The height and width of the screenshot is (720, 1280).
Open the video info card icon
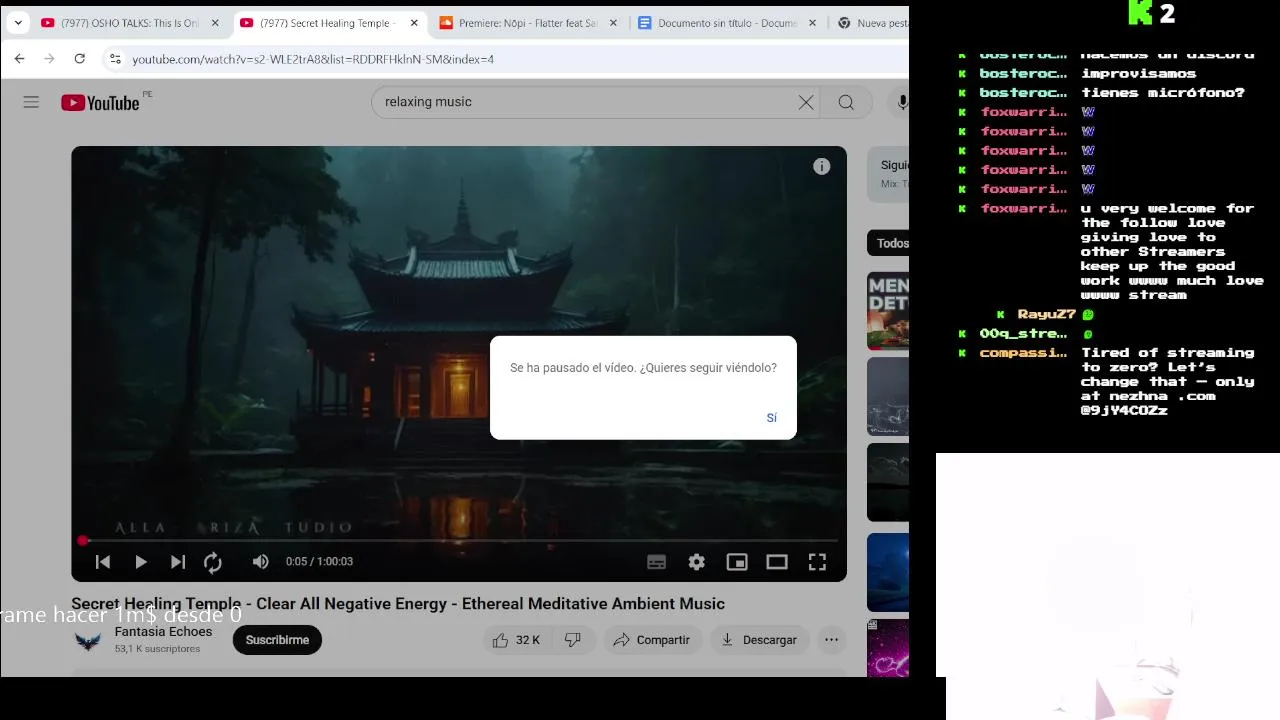click(x=822, y=167)
